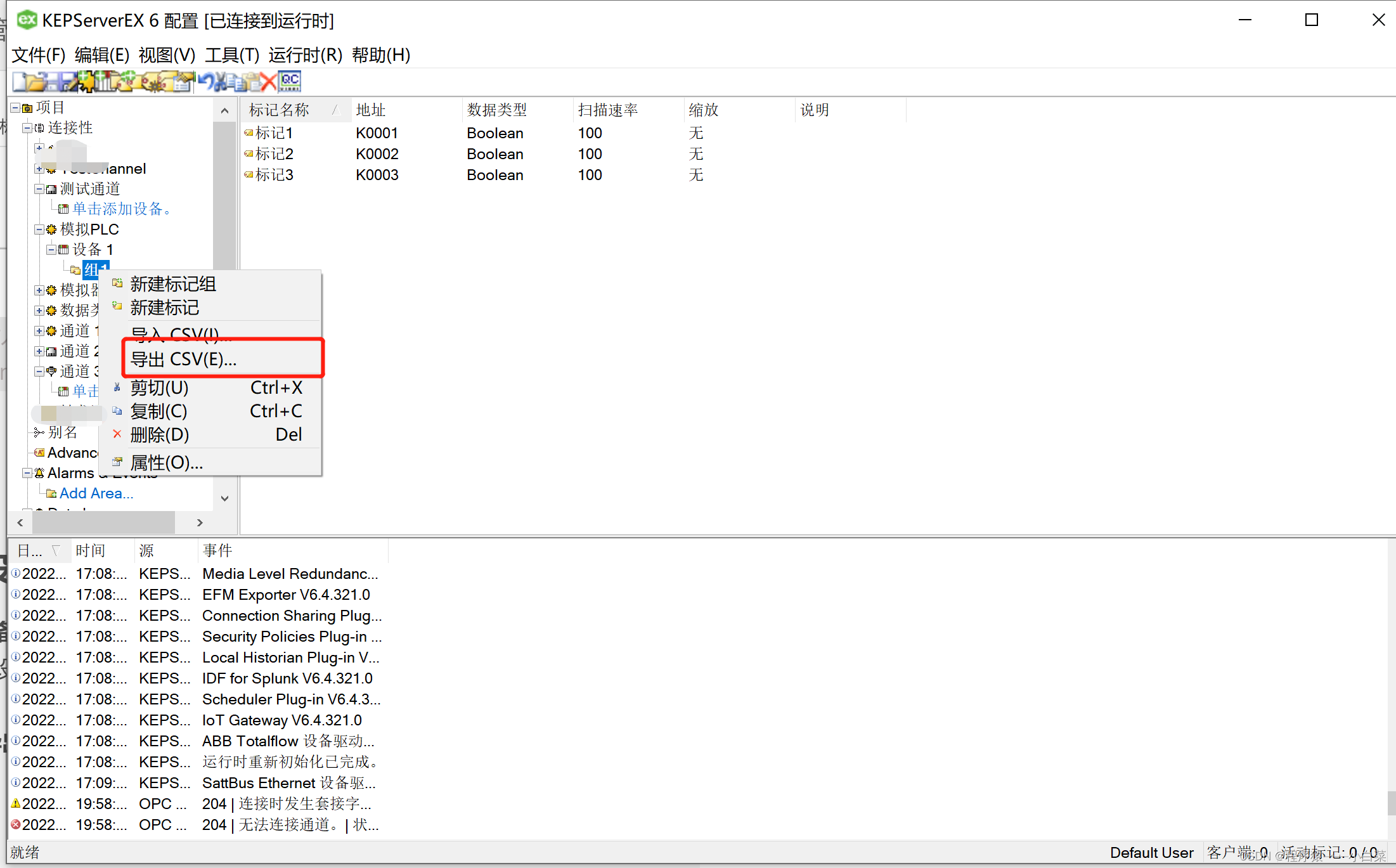Image resolution: width=1396 pixels, height=868 pixels.
Task: Open the 帮助(H) menu
Action: click(381, 55)
